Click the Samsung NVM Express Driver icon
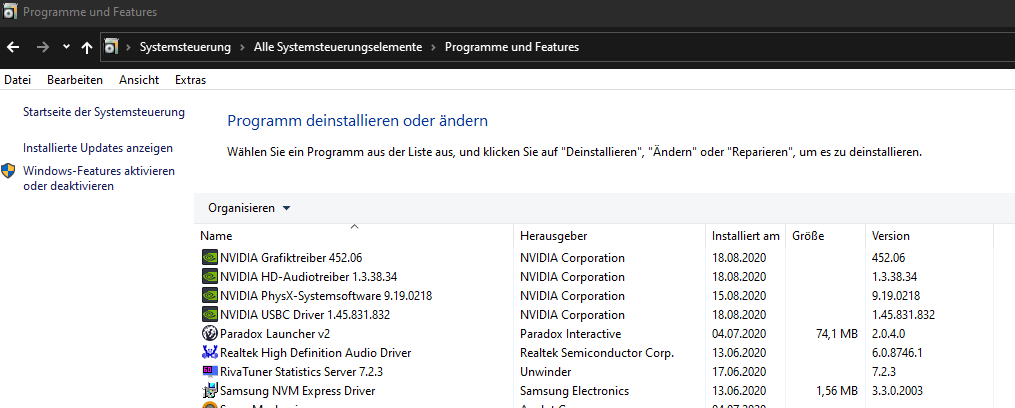This screenshot has height=408, width=1015. (210, 391)
